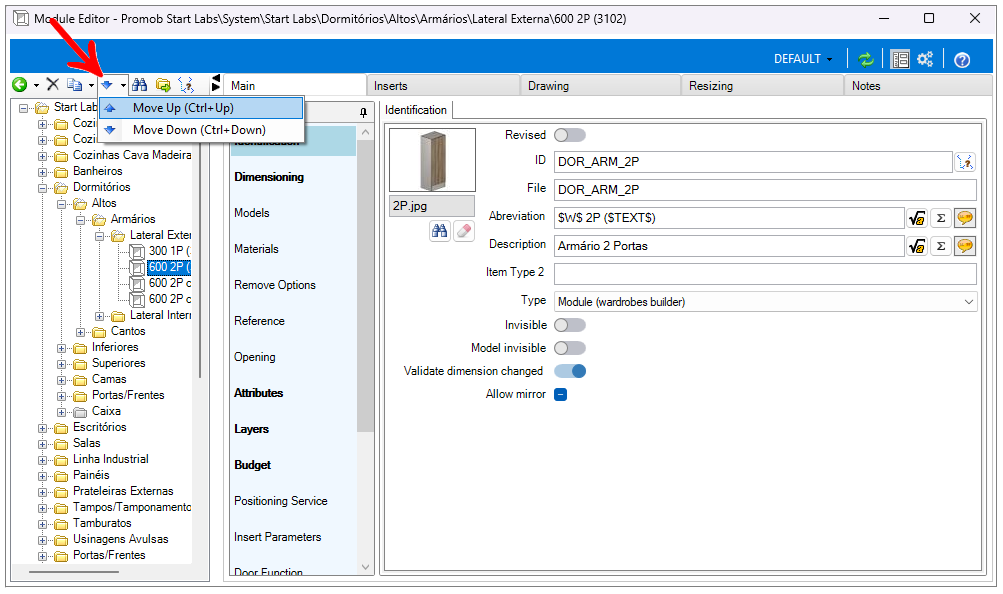1003x594 pixels.
Task: Turn off Validate dimension changed switch
Action: click(x=569, y=371)
